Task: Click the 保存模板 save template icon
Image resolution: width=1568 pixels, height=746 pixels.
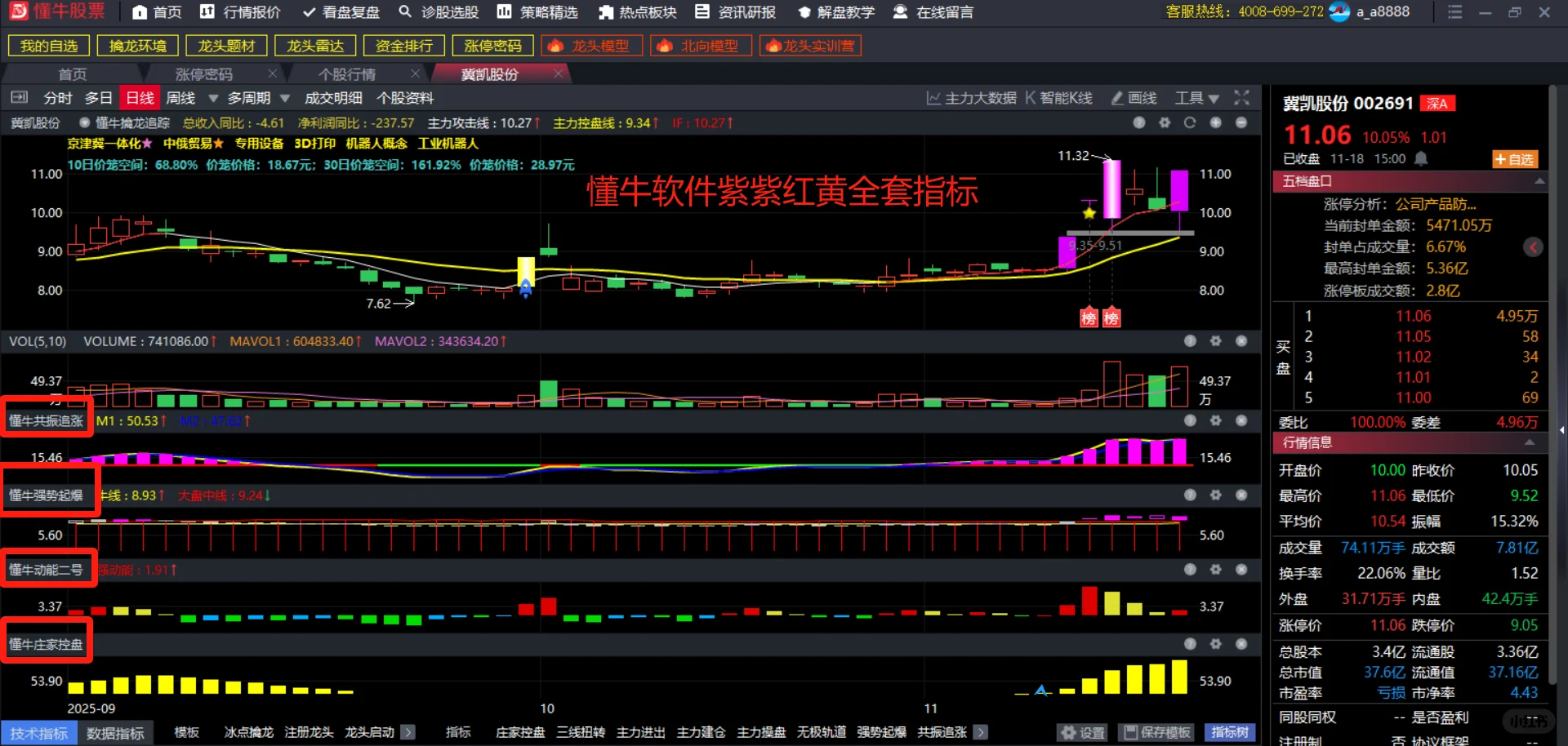Action: coord(1156,732)
